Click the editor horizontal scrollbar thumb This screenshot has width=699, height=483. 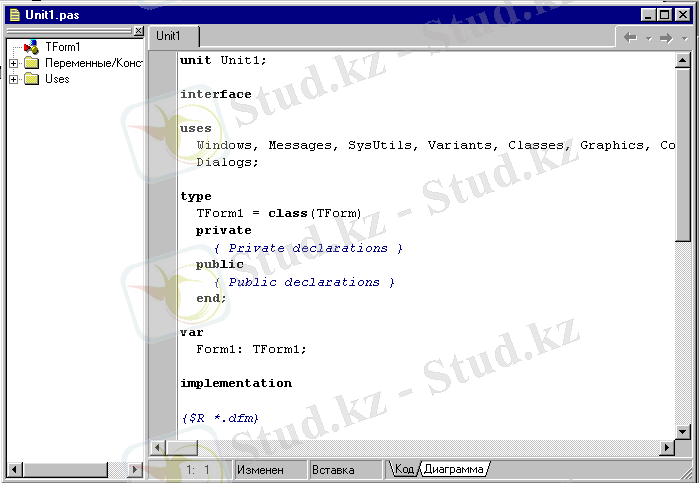181,447
